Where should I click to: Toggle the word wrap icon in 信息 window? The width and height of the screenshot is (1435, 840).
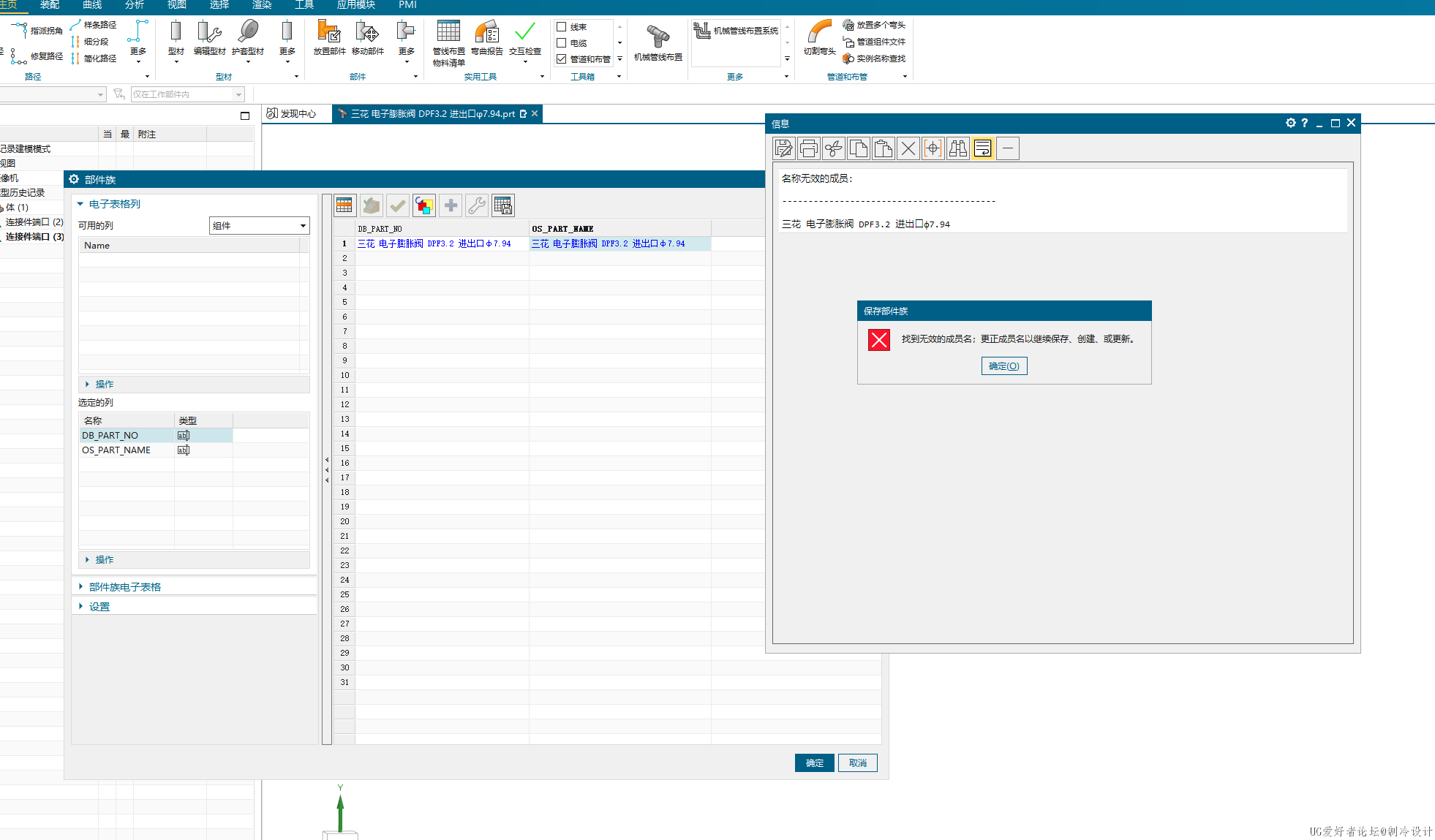(983, 148)
